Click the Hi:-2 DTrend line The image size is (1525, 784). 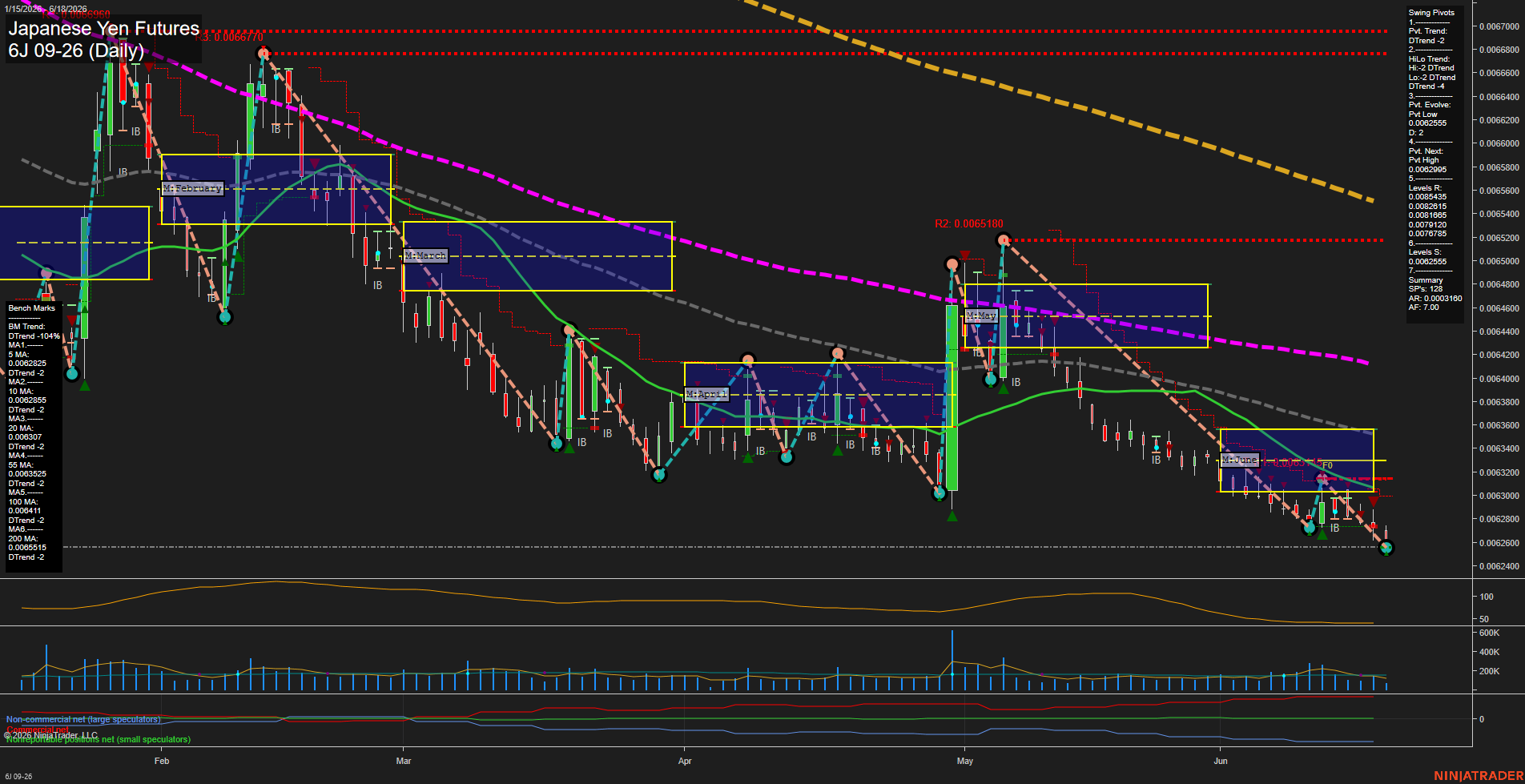(1431, 68)
